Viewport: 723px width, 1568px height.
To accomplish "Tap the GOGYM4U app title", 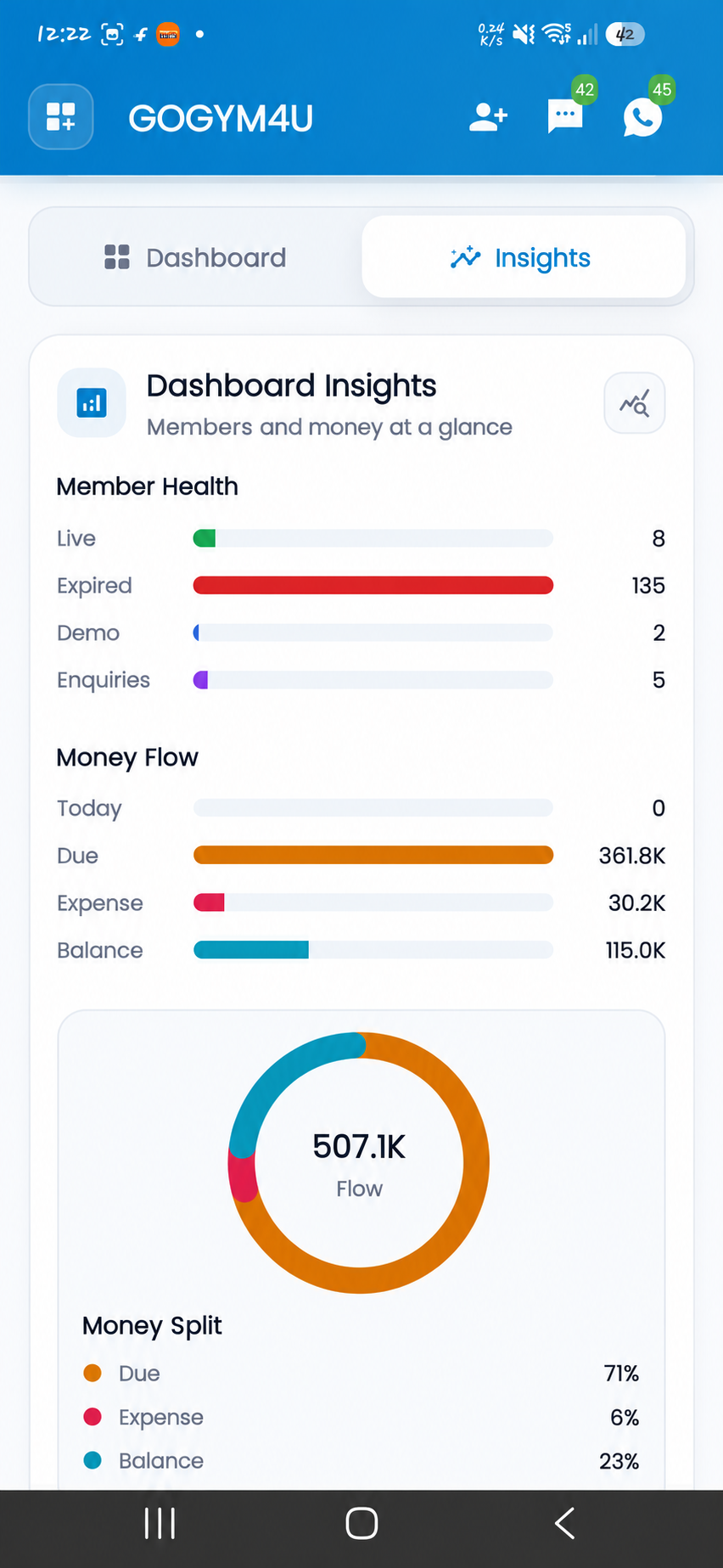I will tap(221, 118).
